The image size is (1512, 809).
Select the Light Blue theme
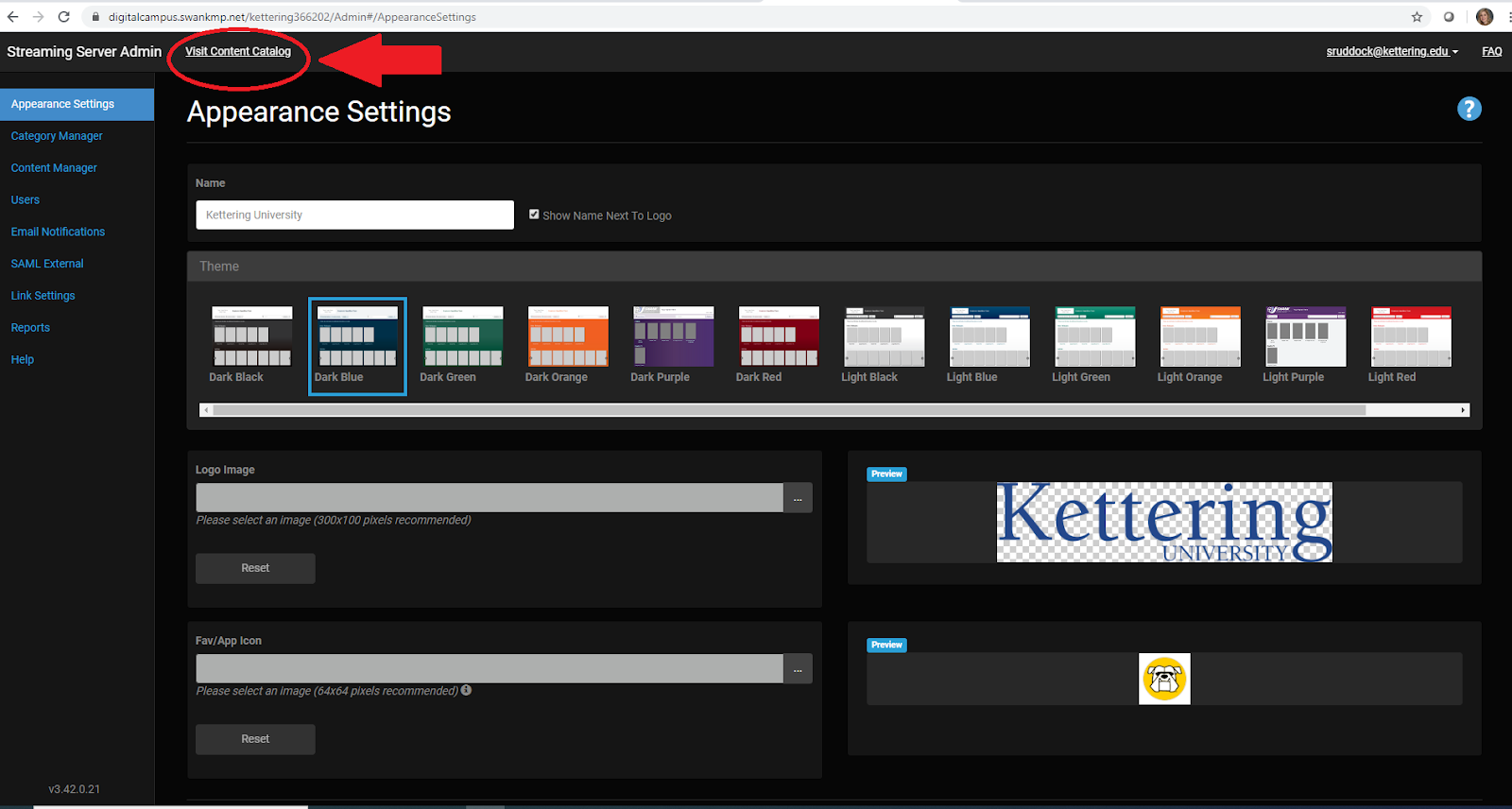point(989,346)
